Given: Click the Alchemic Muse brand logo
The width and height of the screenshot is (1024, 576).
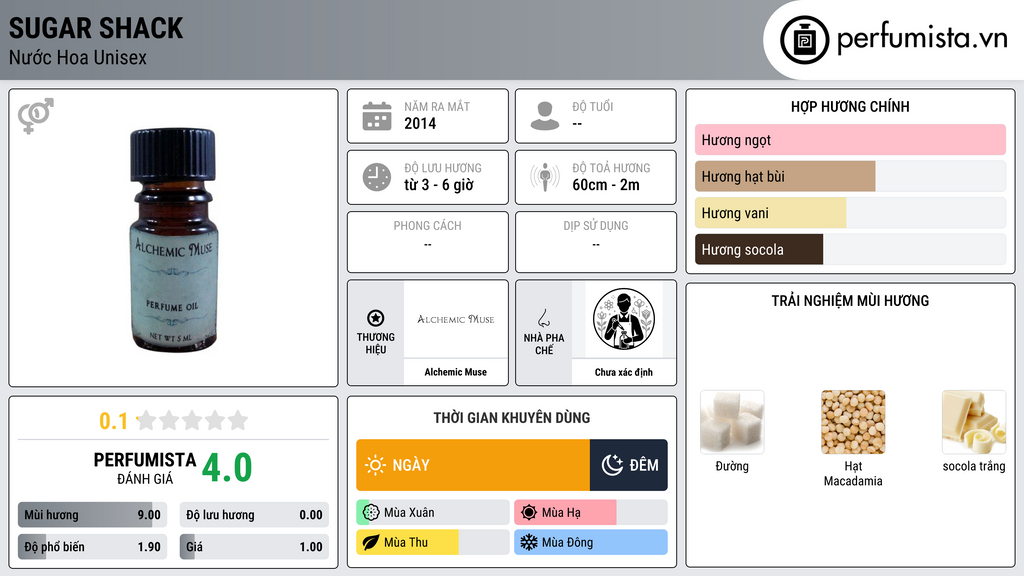Looking at the screenshot, I should 456,319.
